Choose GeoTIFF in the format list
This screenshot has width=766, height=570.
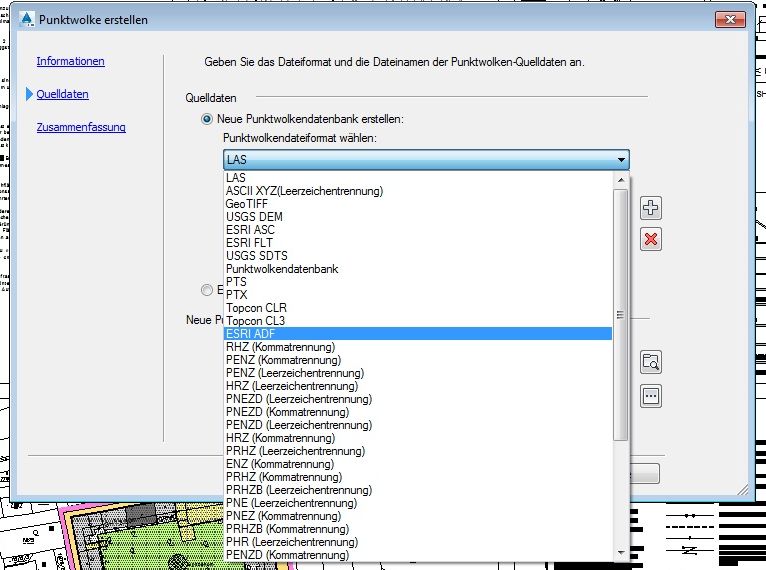(418, 204)
